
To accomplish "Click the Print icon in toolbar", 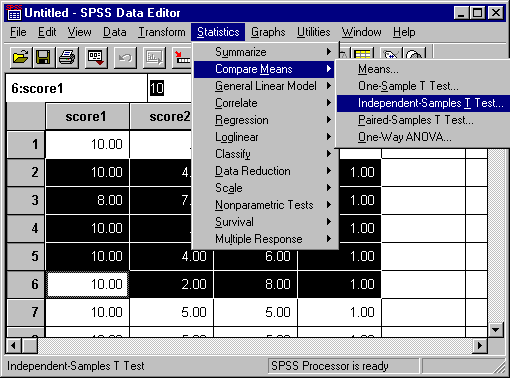I will pyautogui.click(x=67, y=58).
